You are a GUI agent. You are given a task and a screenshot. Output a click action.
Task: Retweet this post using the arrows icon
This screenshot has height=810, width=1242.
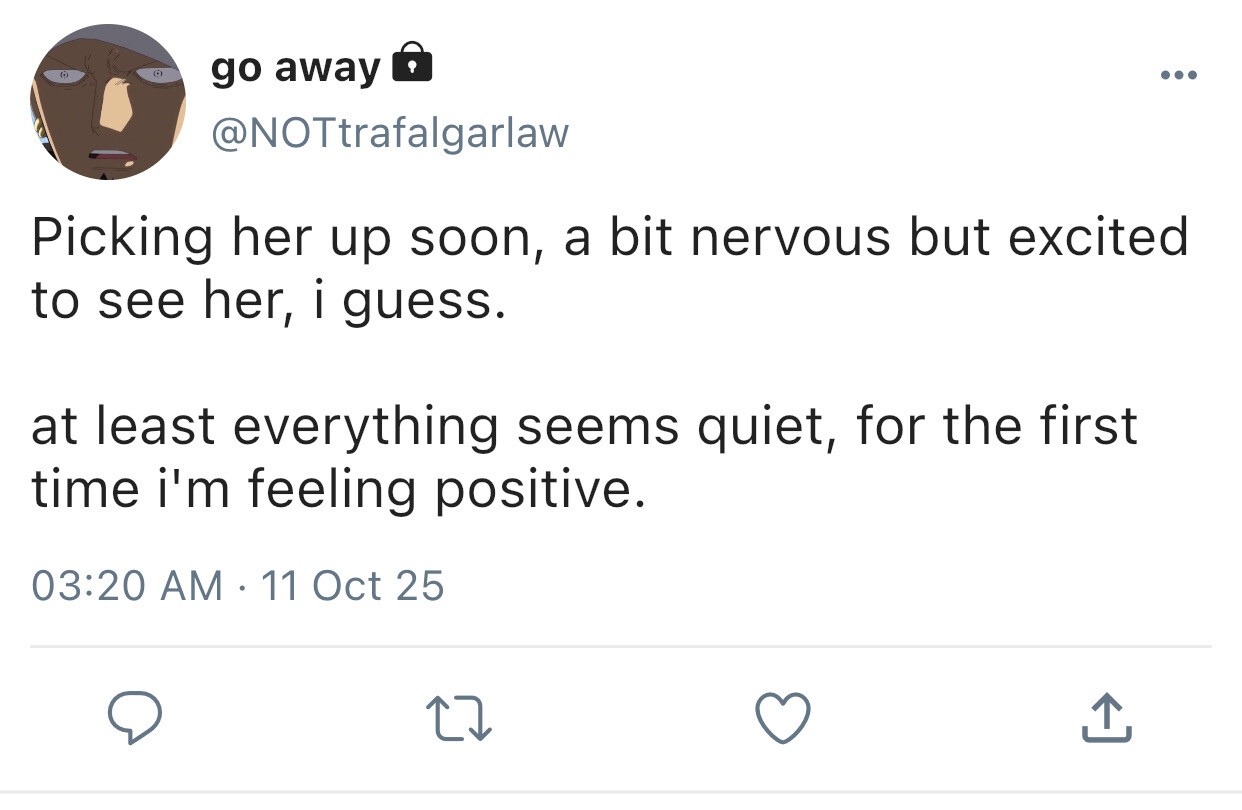459,720
